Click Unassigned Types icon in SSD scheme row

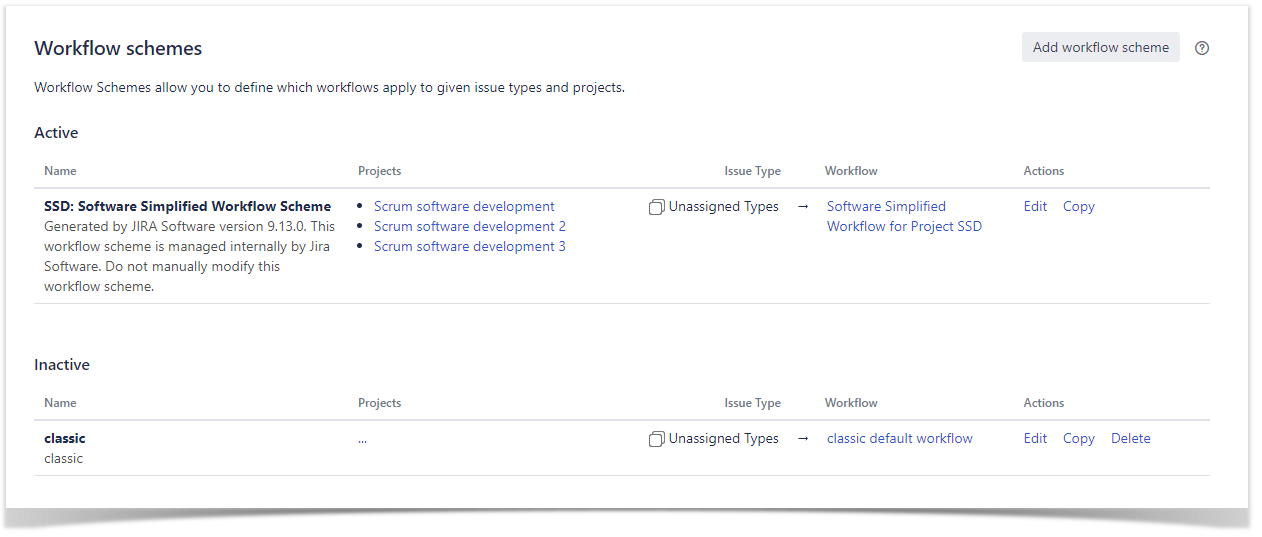point(656,207)
